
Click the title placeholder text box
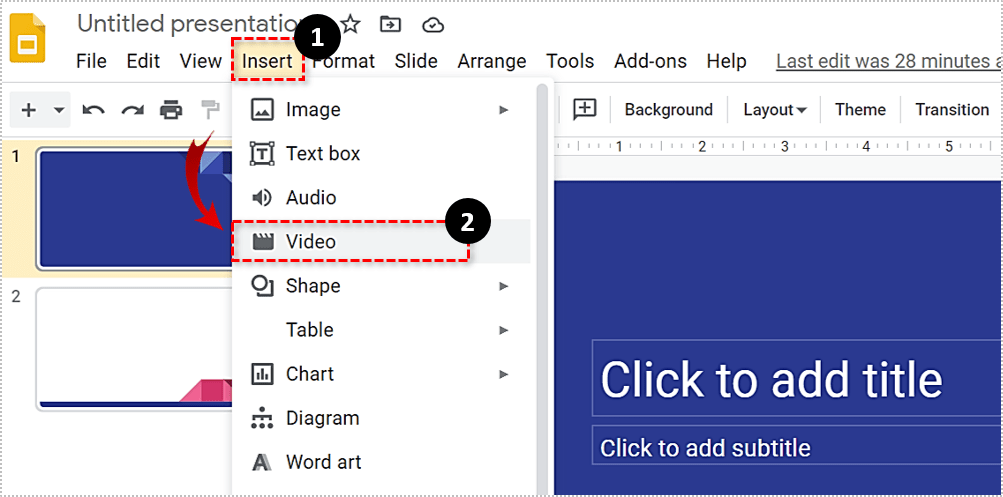(795, 379)
